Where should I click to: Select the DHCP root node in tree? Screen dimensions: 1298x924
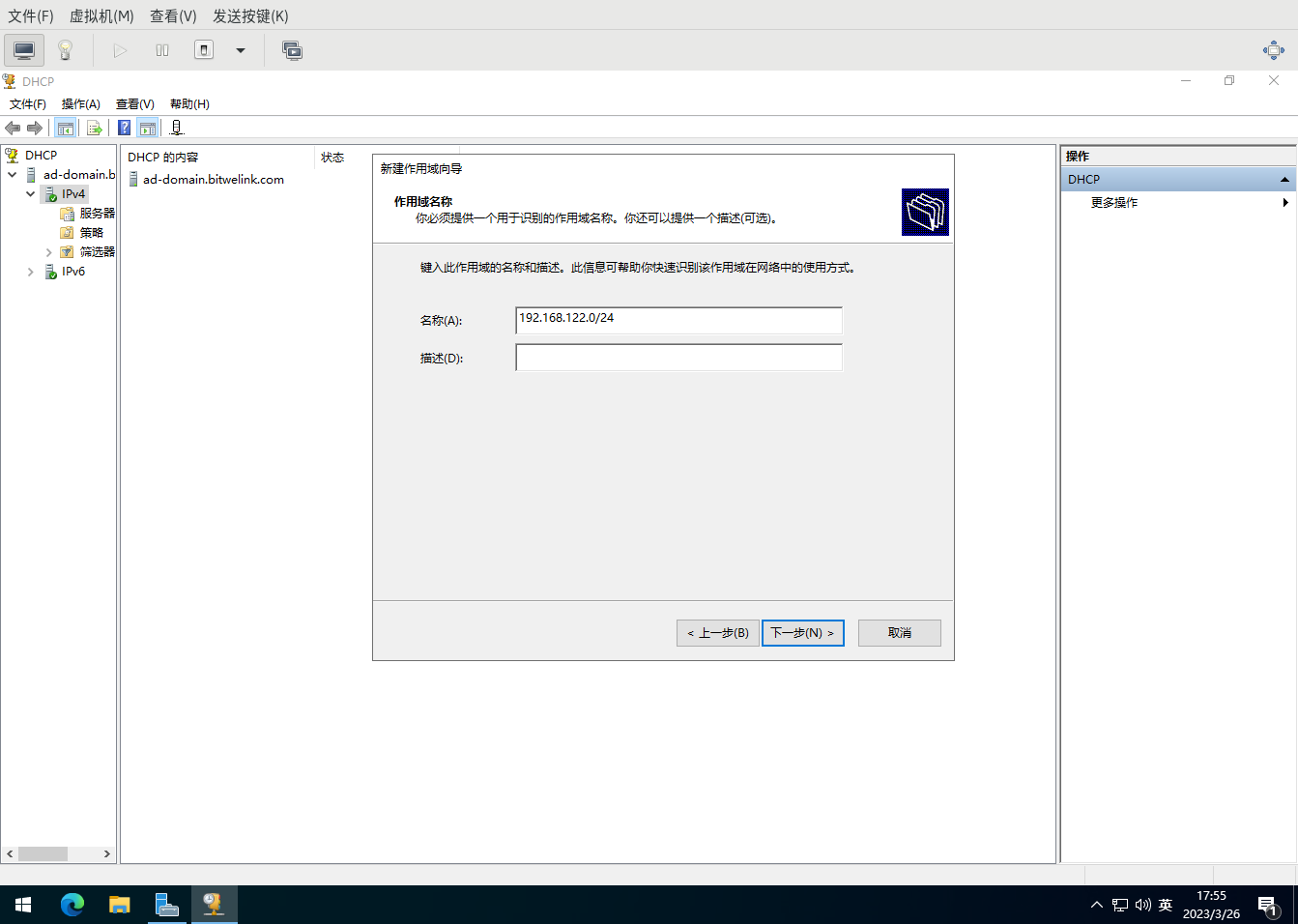coord(41,155)
